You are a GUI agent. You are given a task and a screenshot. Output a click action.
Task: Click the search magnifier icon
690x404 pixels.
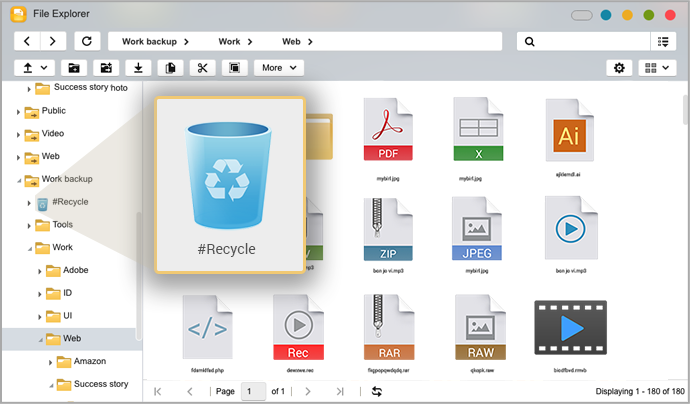[530, 42]
